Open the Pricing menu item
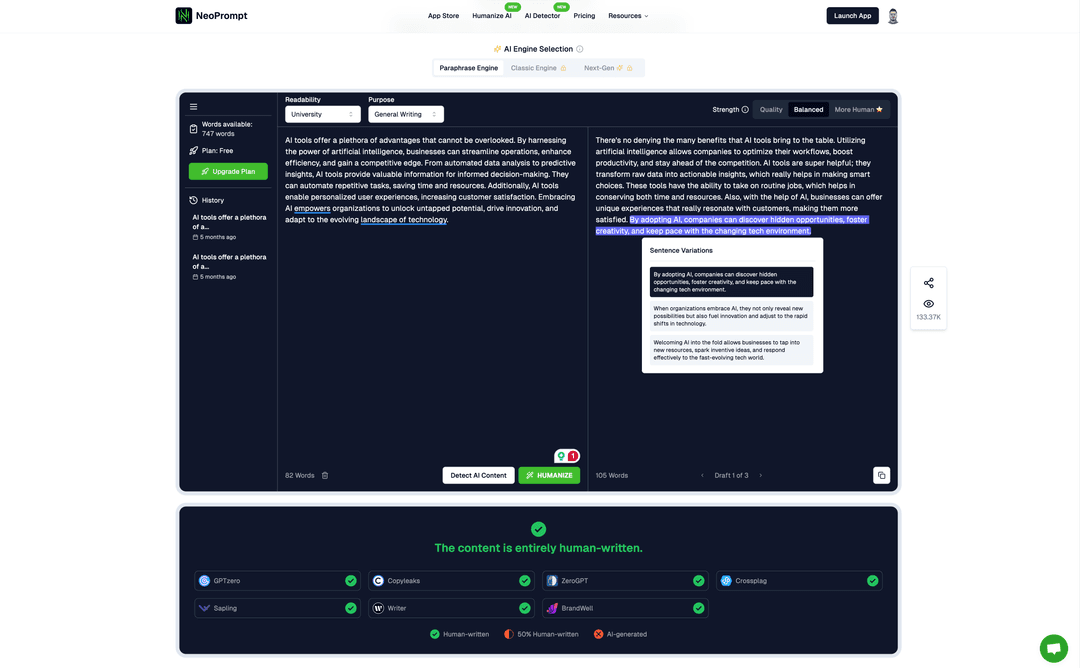The image size is (1080, 668). point(584,16)
